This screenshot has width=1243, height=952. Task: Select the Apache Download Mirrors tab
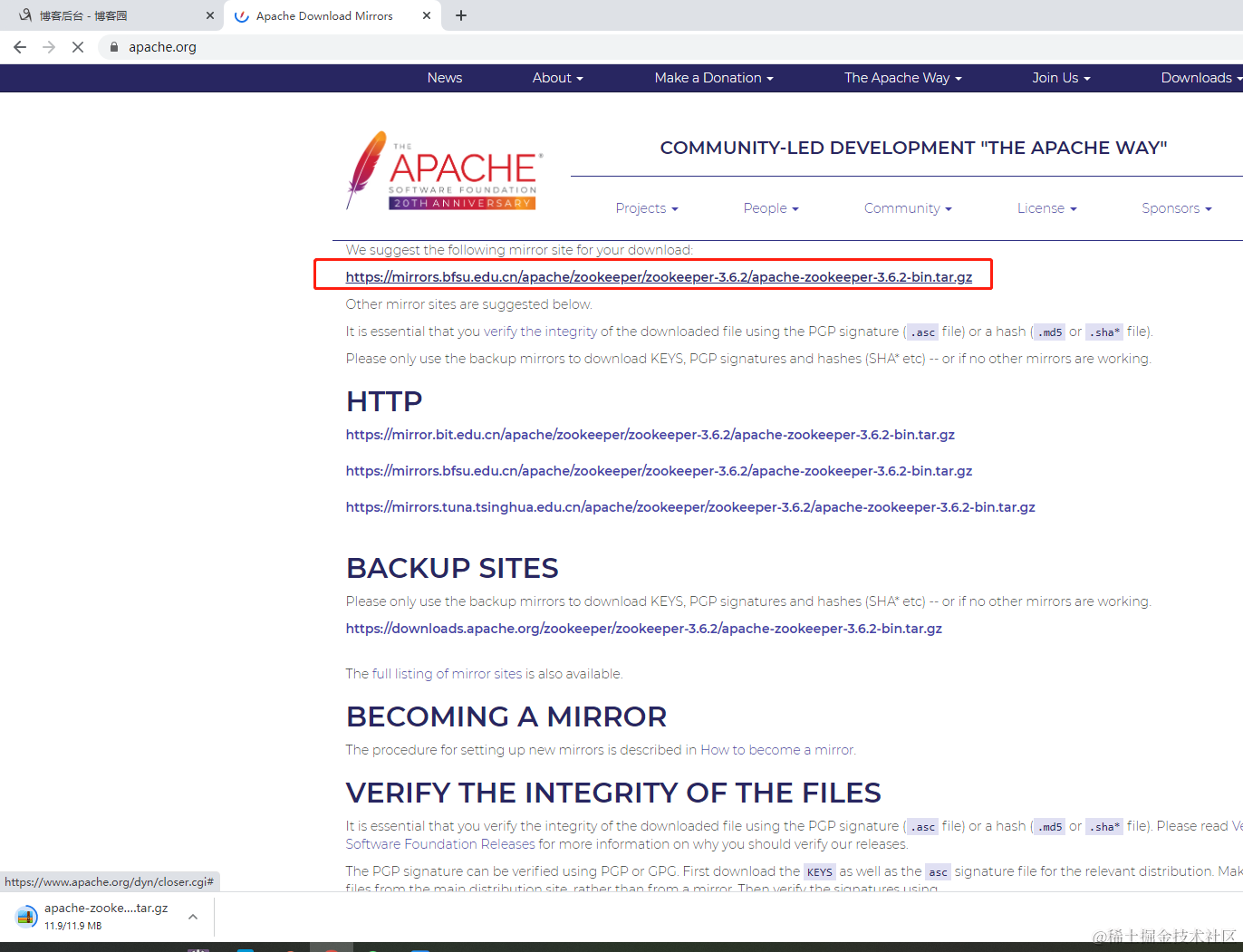pos(332,15)
